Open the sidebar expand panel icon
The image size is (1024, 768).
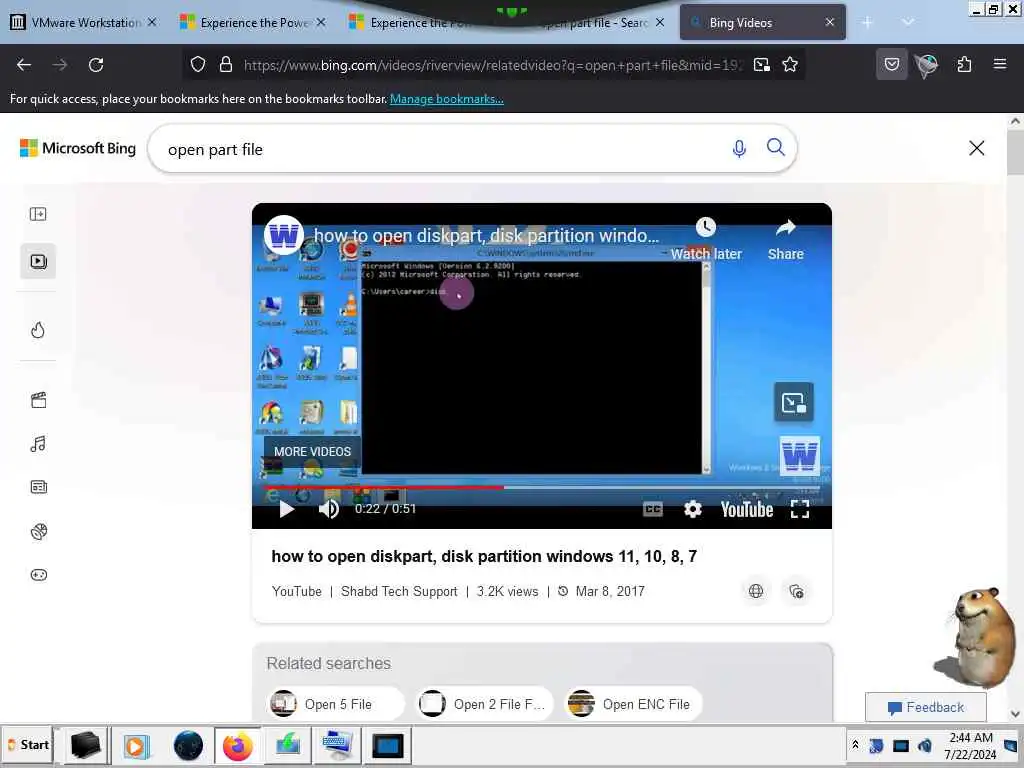38,214
